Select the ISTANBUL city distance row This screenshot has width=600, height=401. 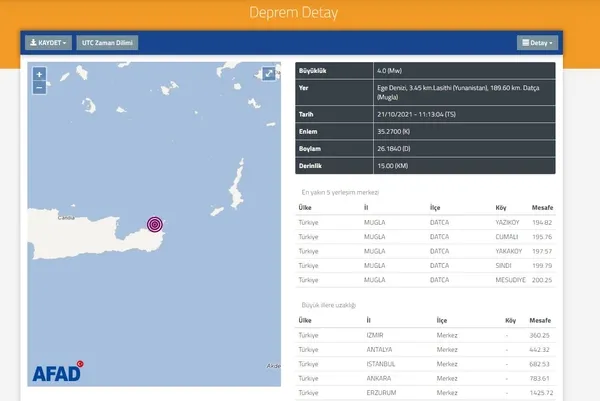click(424, 363)
